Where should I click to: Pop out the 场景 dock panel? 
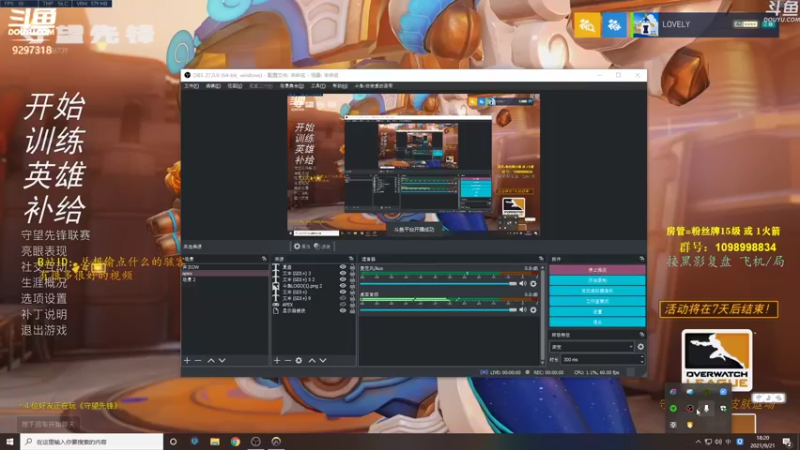[x=264, y=259]
